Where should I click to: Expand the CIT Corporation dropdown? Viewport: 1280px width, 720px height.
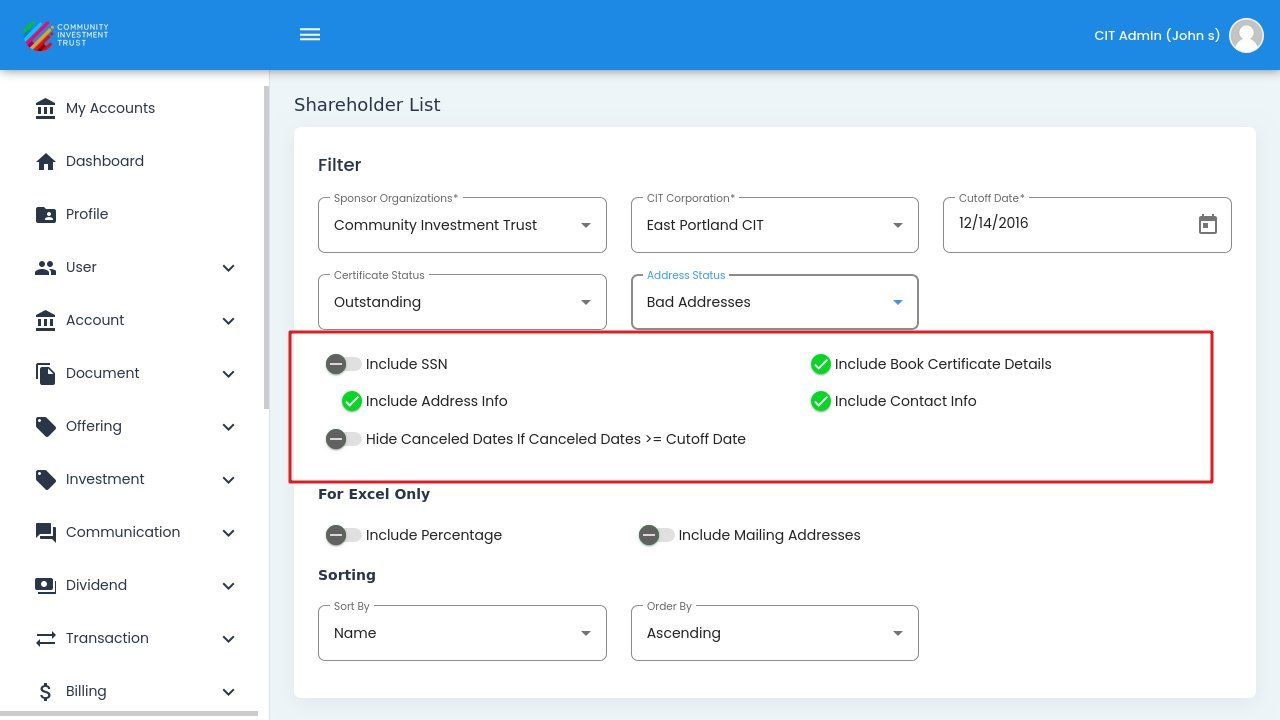tap(774, 225)
